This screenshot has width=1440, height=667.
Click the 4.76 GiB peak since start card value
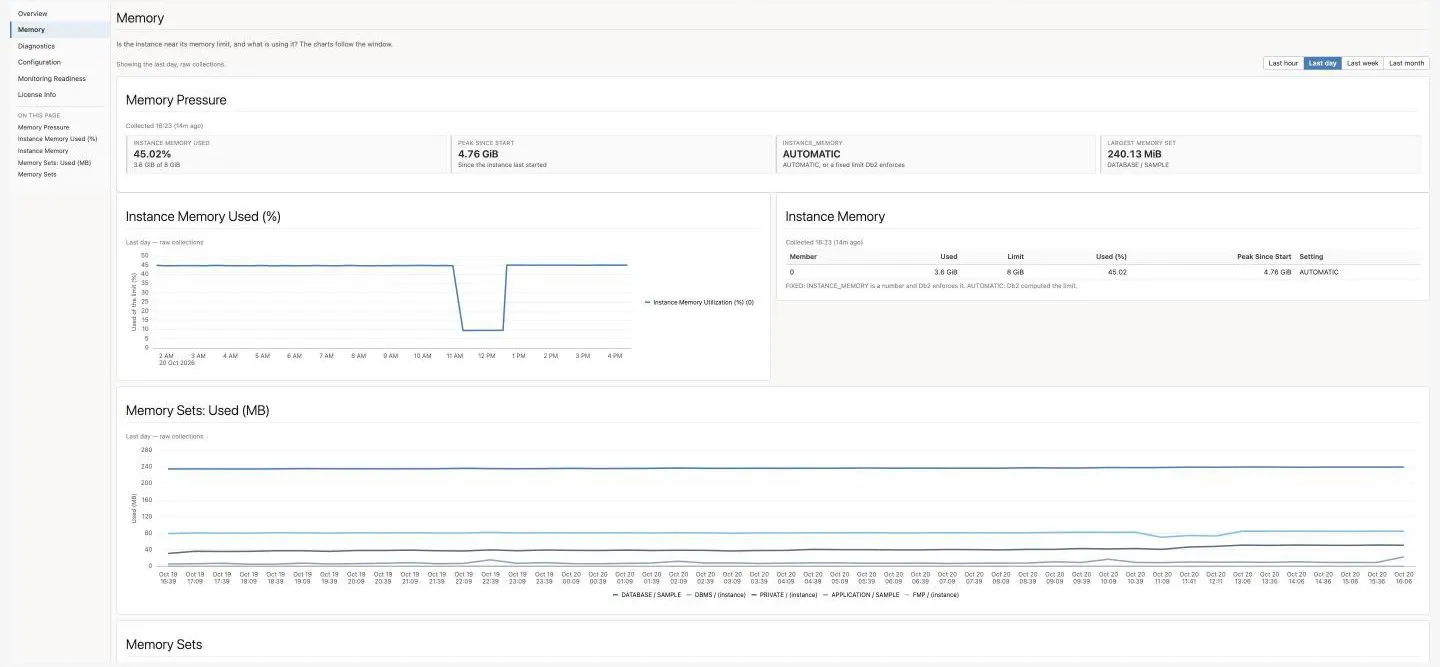point(478,154)
